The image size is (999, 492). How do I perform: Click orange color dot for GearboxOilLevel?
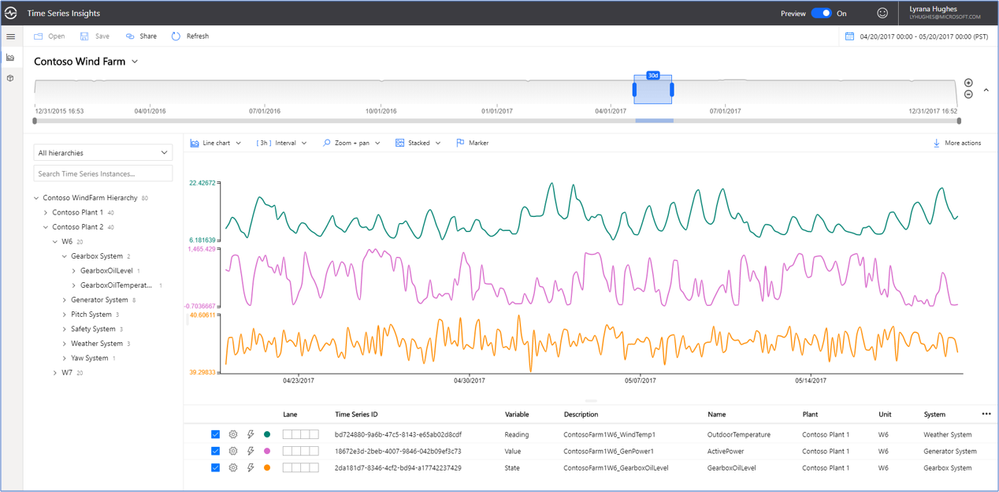tap(267, 468)
